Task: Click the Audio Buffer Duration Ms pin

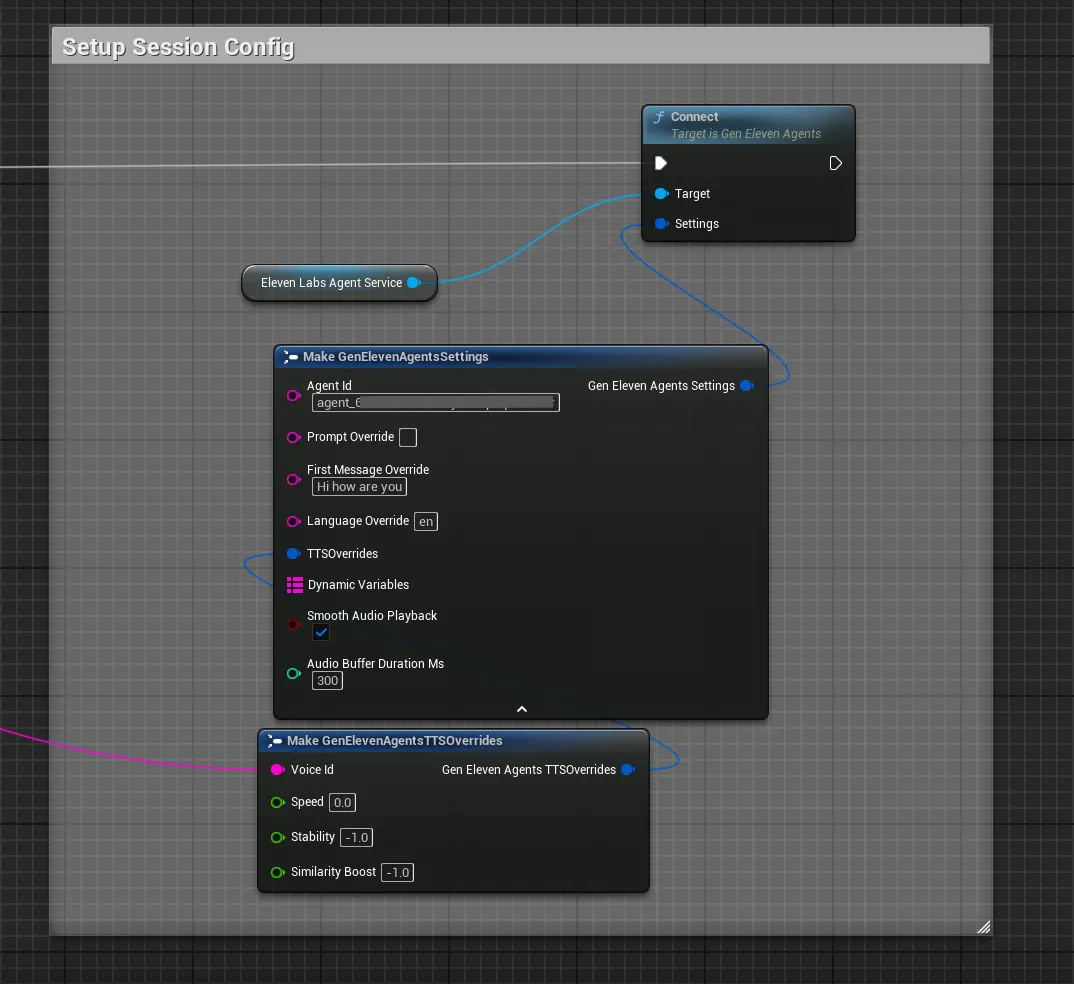Action: tap(294, 674)
